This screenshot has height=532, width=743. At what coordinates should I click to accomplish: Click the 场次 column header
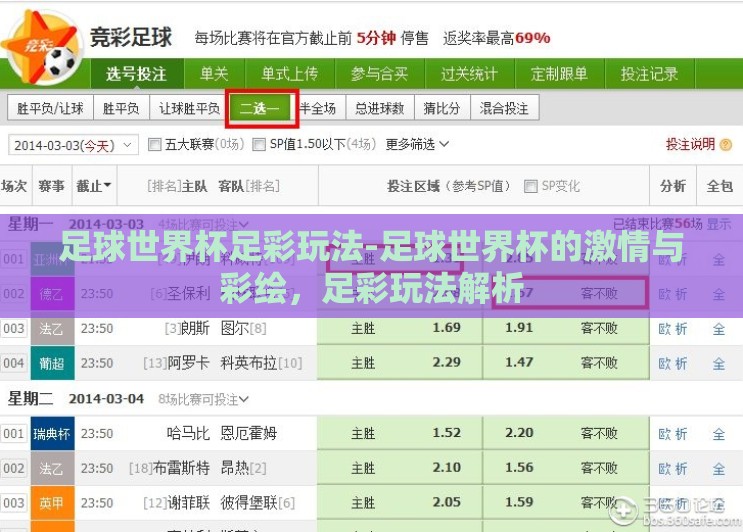(14, 186)
